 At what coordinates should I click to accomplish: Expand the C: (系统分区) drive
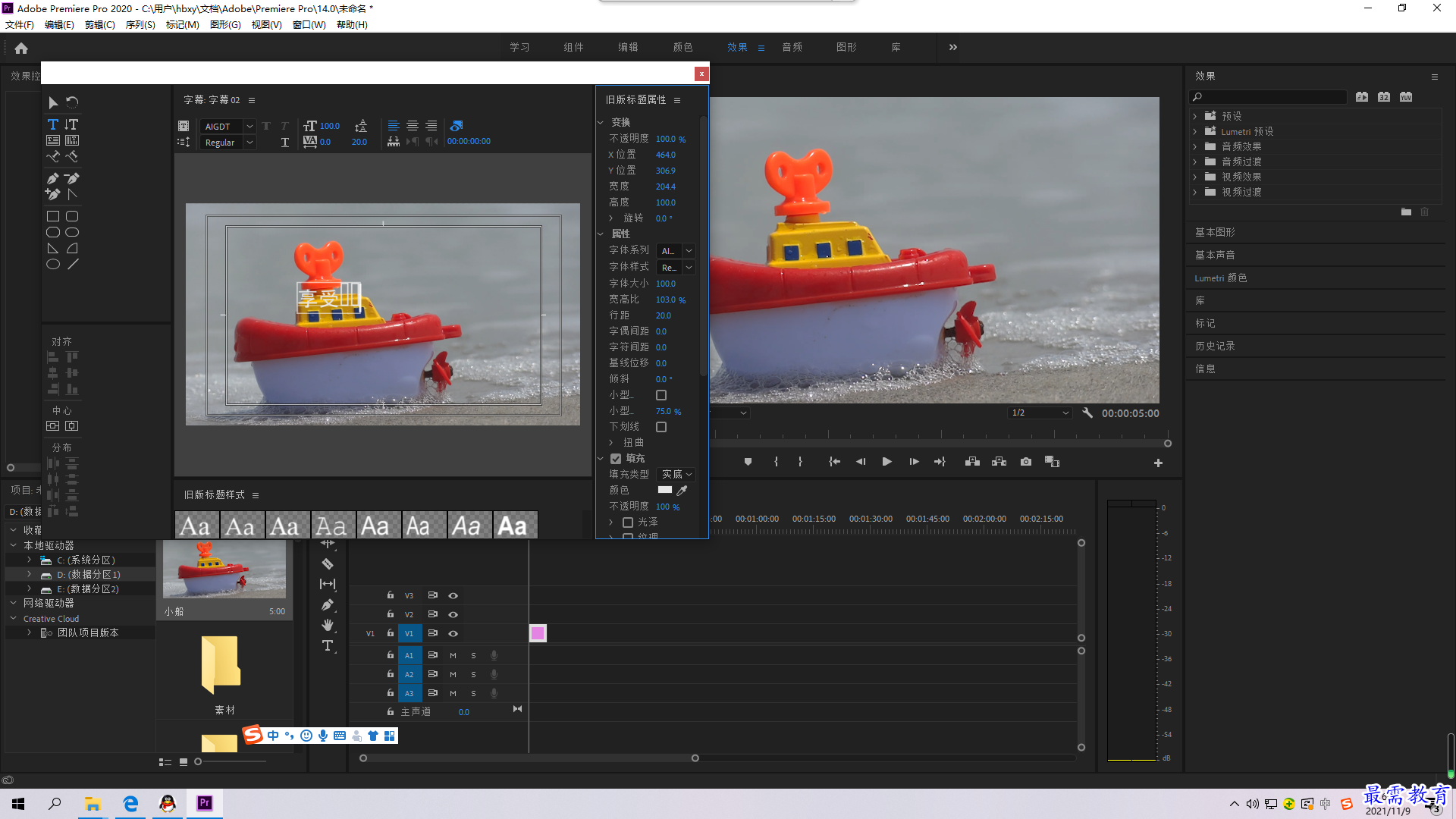pos(30,560)
